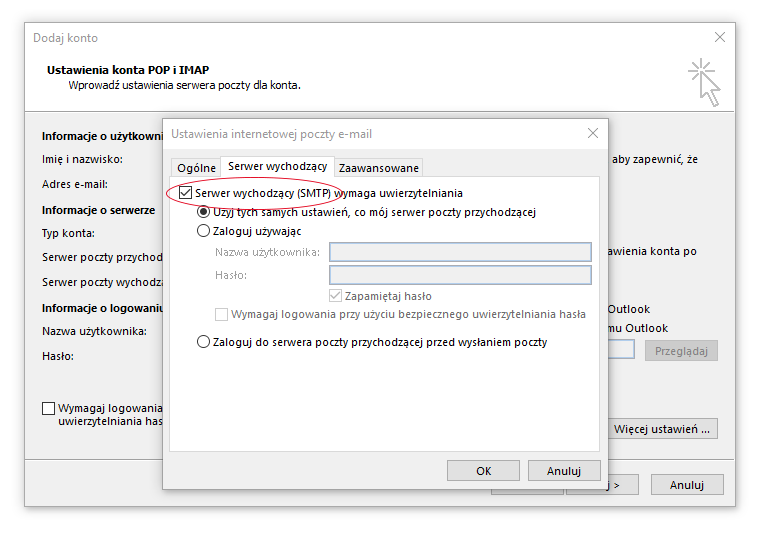
Task: Switch to the Ogólne tab
Action: coord(196,168)
